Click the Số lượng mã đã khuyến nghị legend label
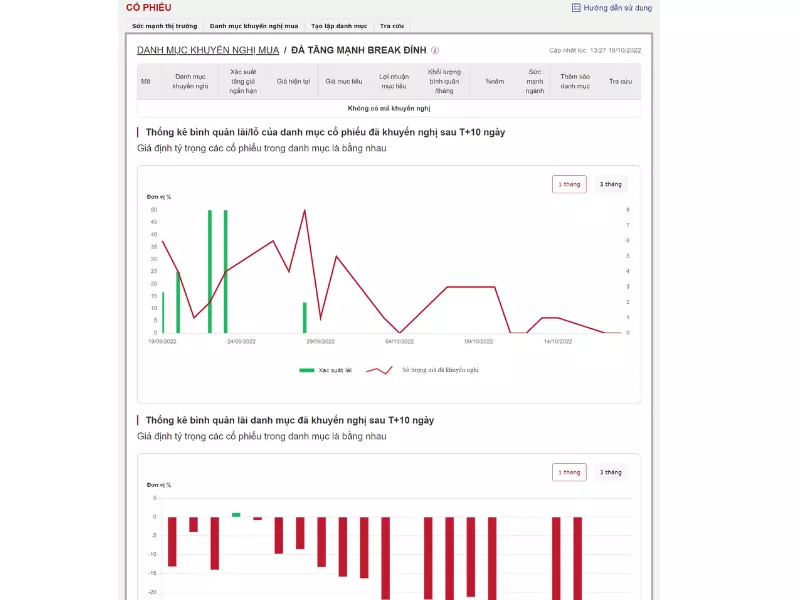Image resolution: width=800 pixels, height=600 pixels. (440, 370)
